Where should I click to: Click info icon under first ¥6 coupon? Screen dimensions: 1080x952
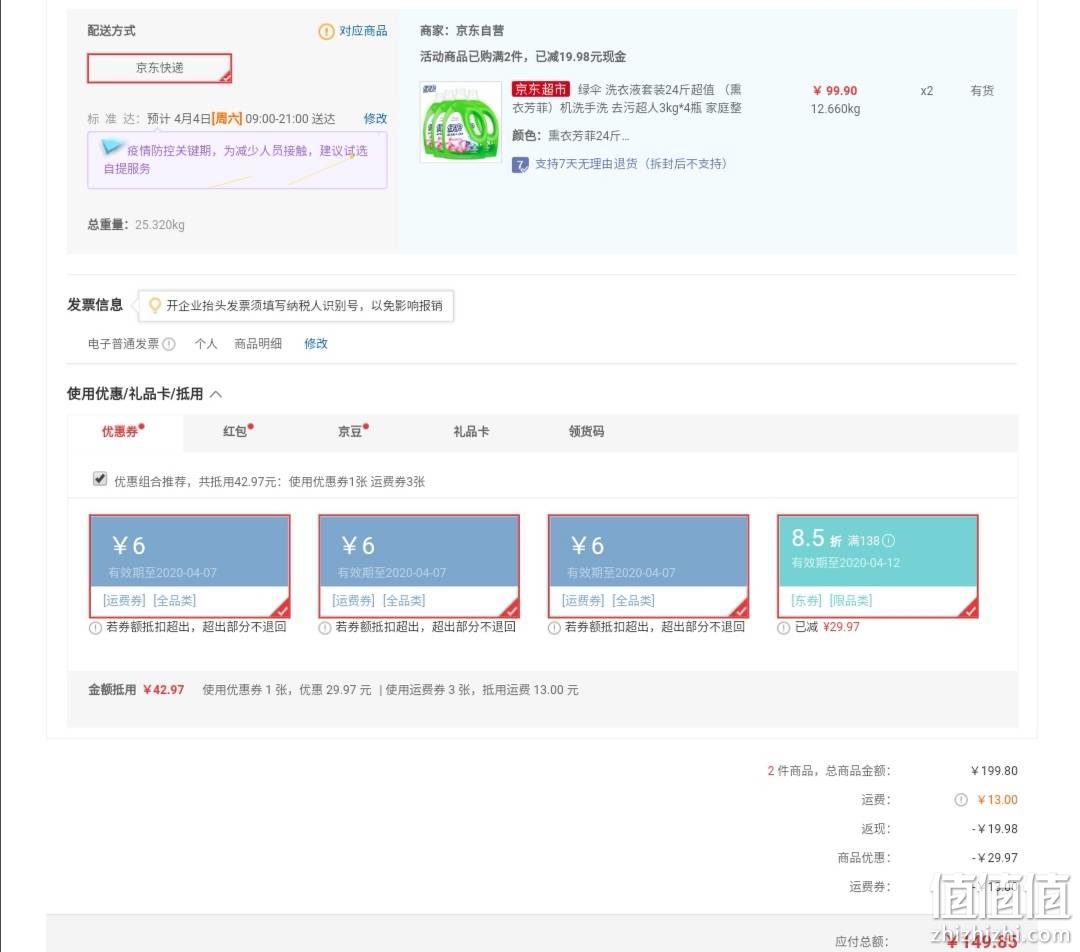click(x=96, y=628)
